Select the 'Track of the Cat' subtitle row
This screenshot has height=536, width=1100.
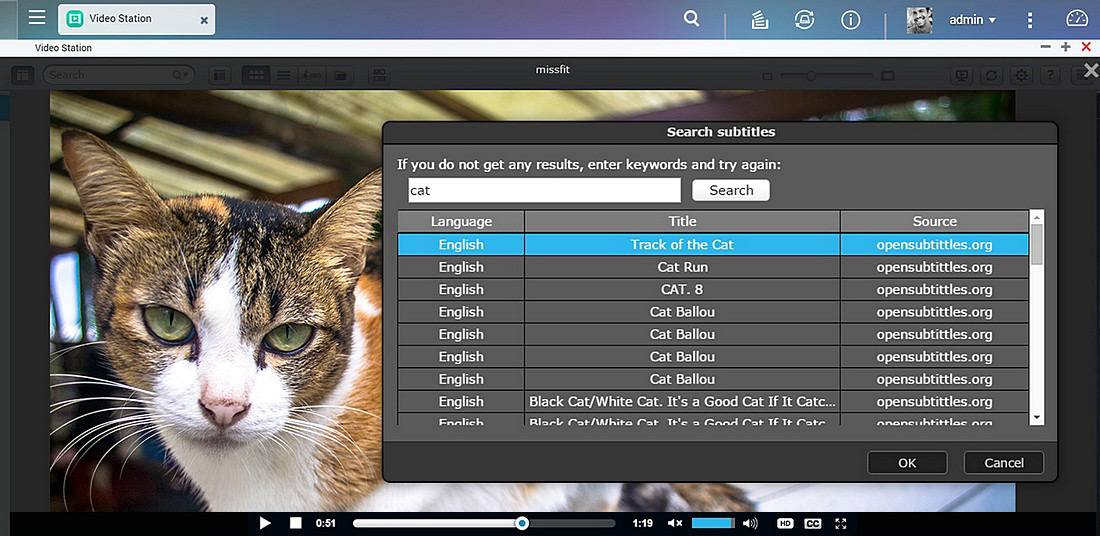pos(713,244)
